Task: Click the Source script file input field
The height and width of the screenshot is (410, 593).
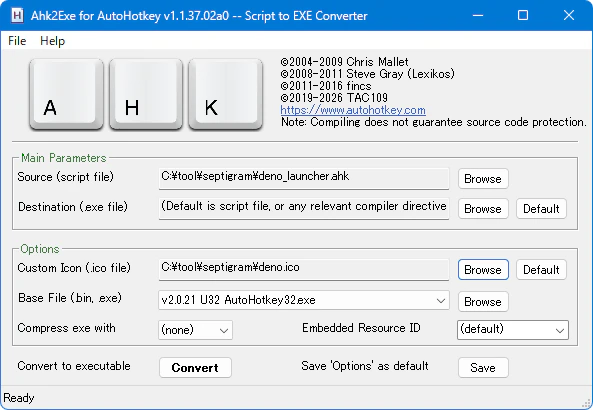Action: [304, 178]
